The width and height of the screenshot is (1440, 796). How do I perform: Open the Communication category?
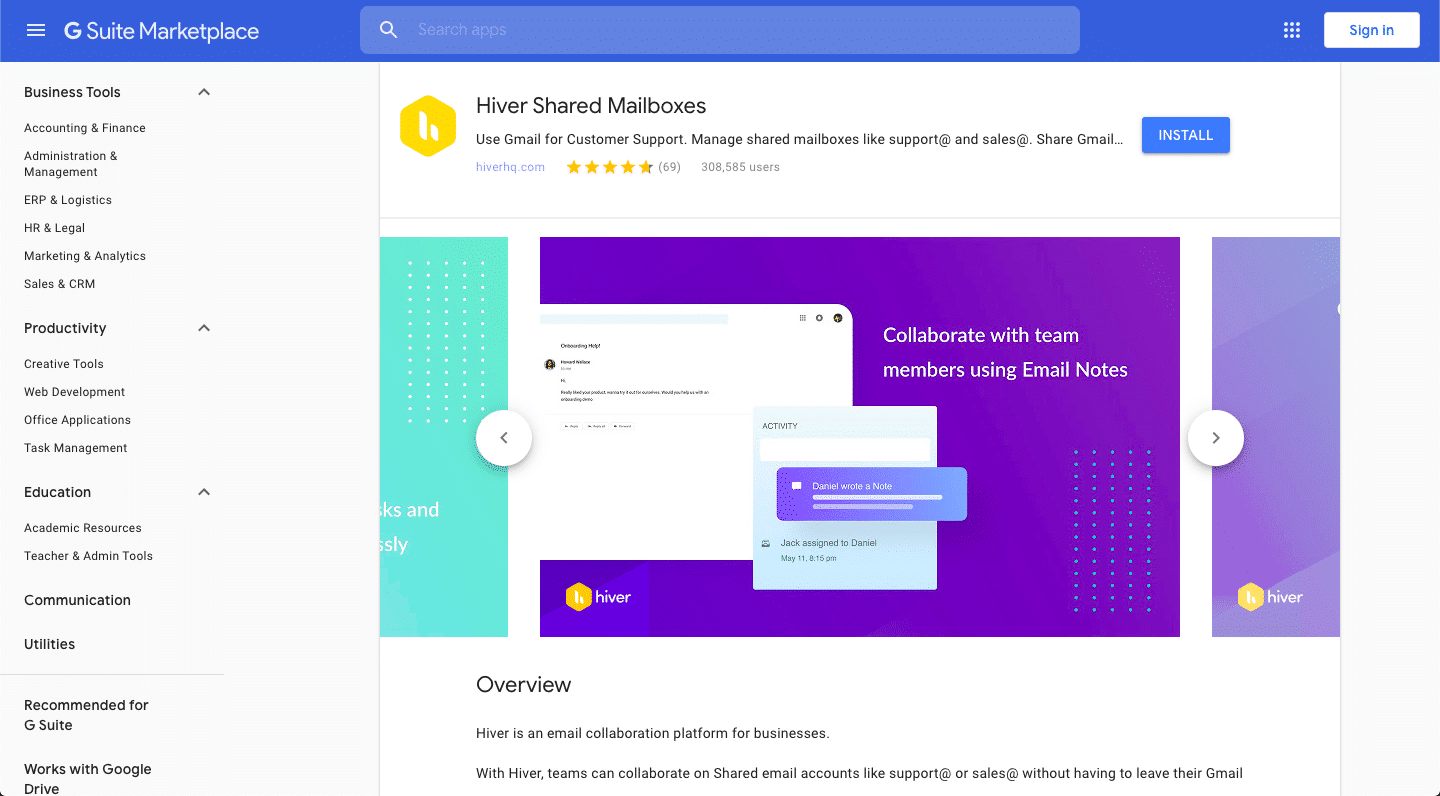pyautogui.click(x=78, y=600)
